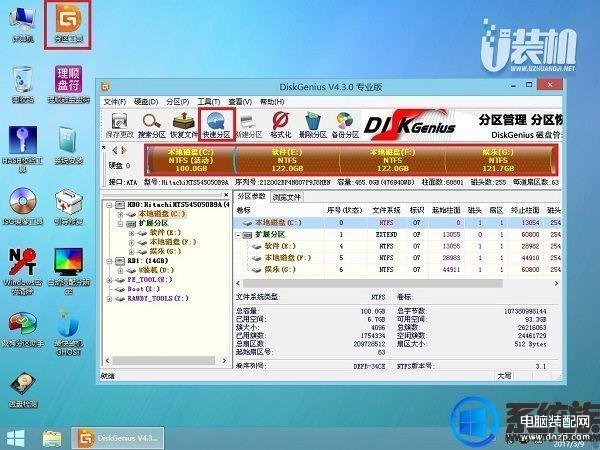
Task: Click the Recover Files (恢复文件) toolbar icon
Action: coord(184,126)
